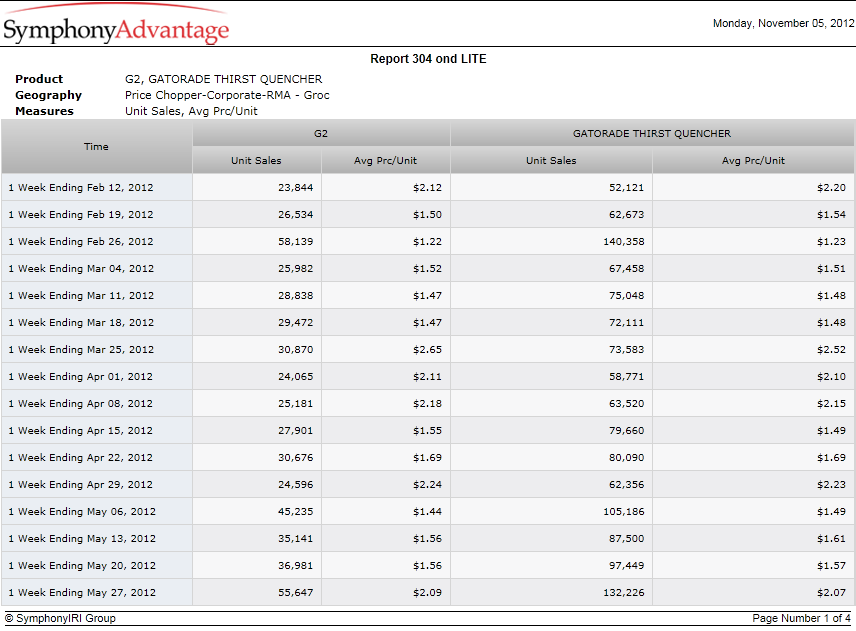
Task: Click the Geography label
Action: pos(48,95)
